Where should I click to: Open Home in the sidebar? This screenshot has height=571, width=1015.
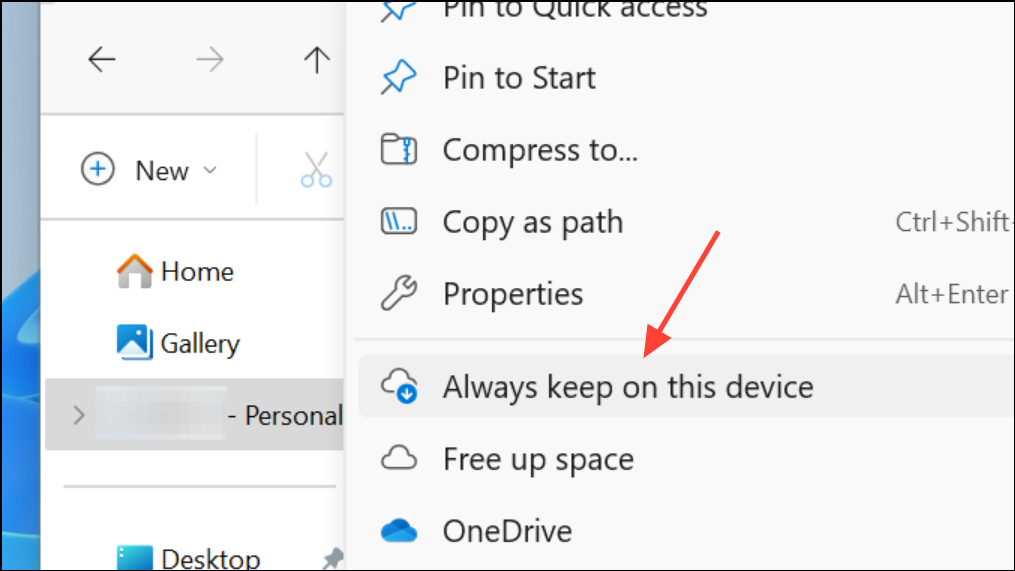coord(175,271)
